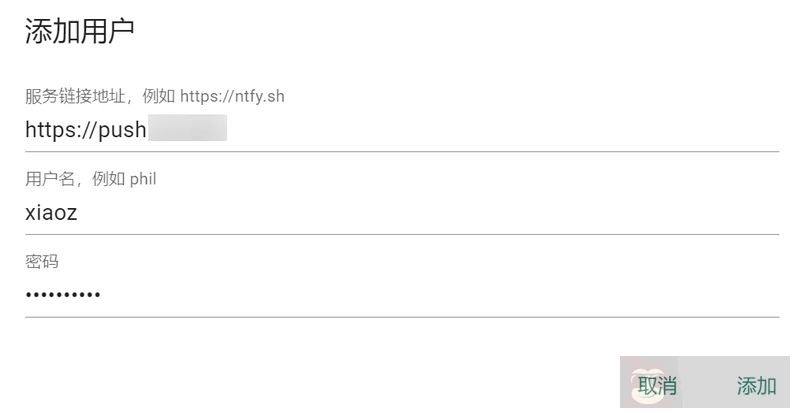Click empty area right of password dots
Viewport: 800px width, 413px height.
400,295
